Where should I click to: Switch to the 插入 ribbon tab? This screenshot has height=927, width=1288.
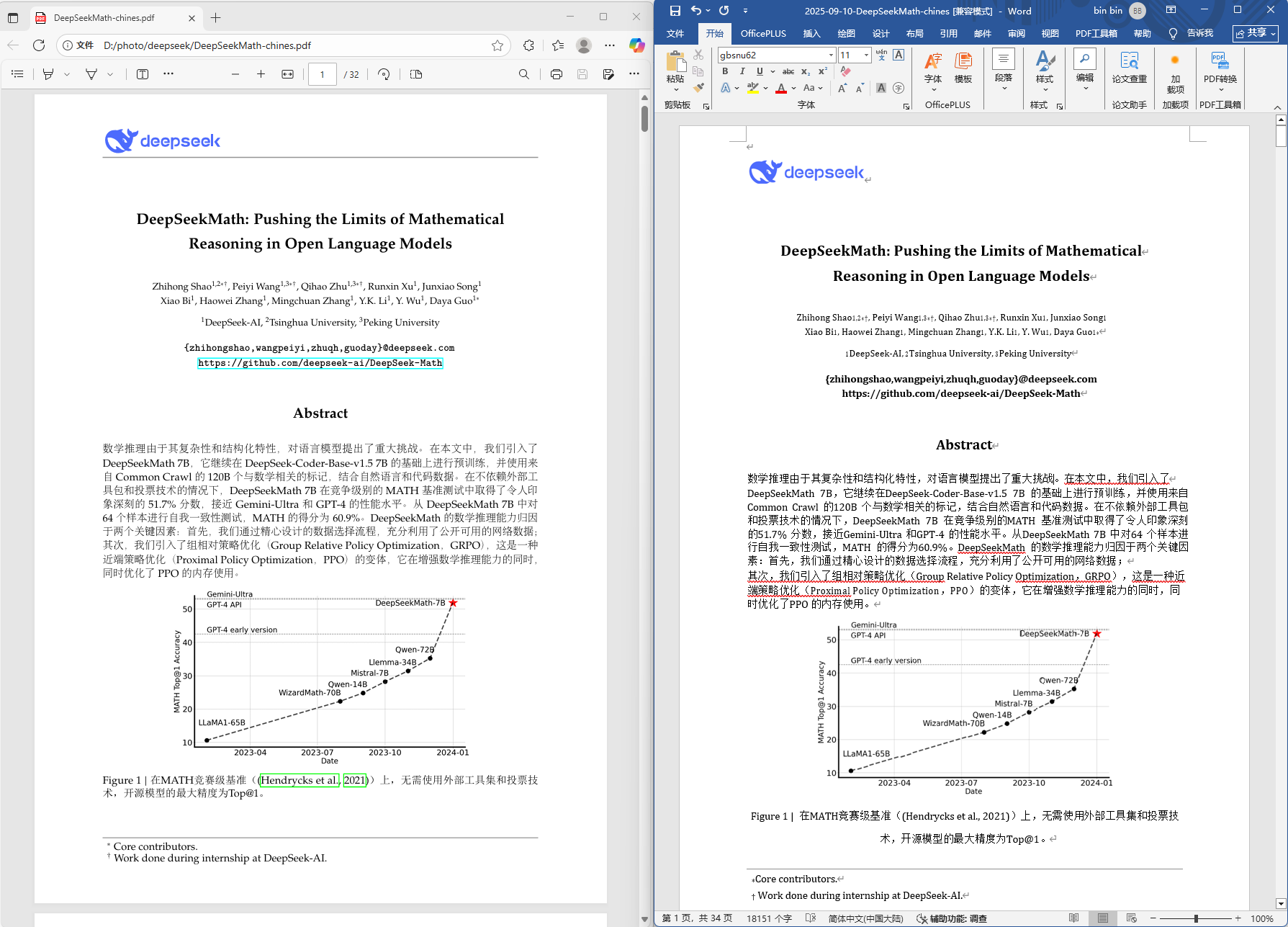[x=811, y=33]
